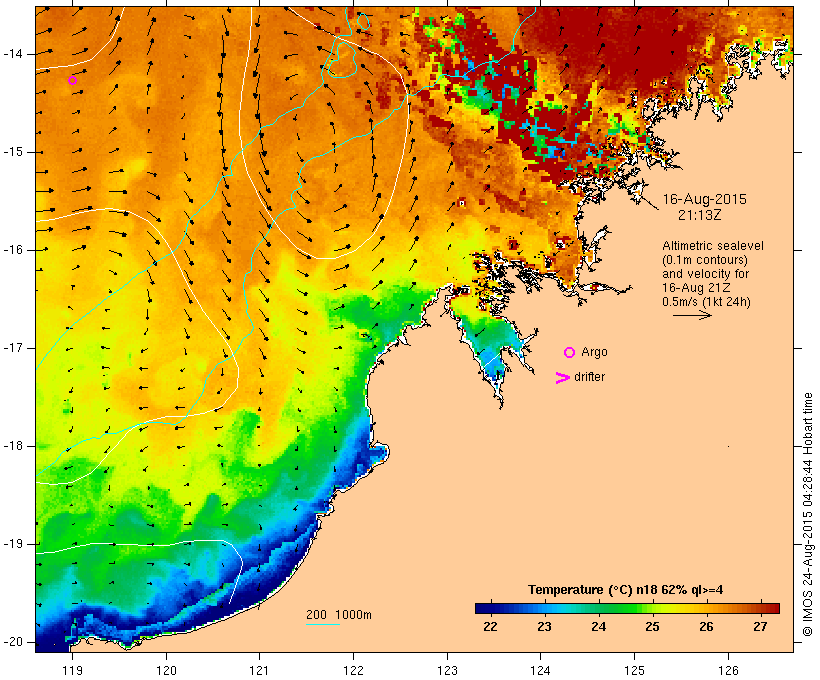Click the '16-Aug-2015' date label

704,199
